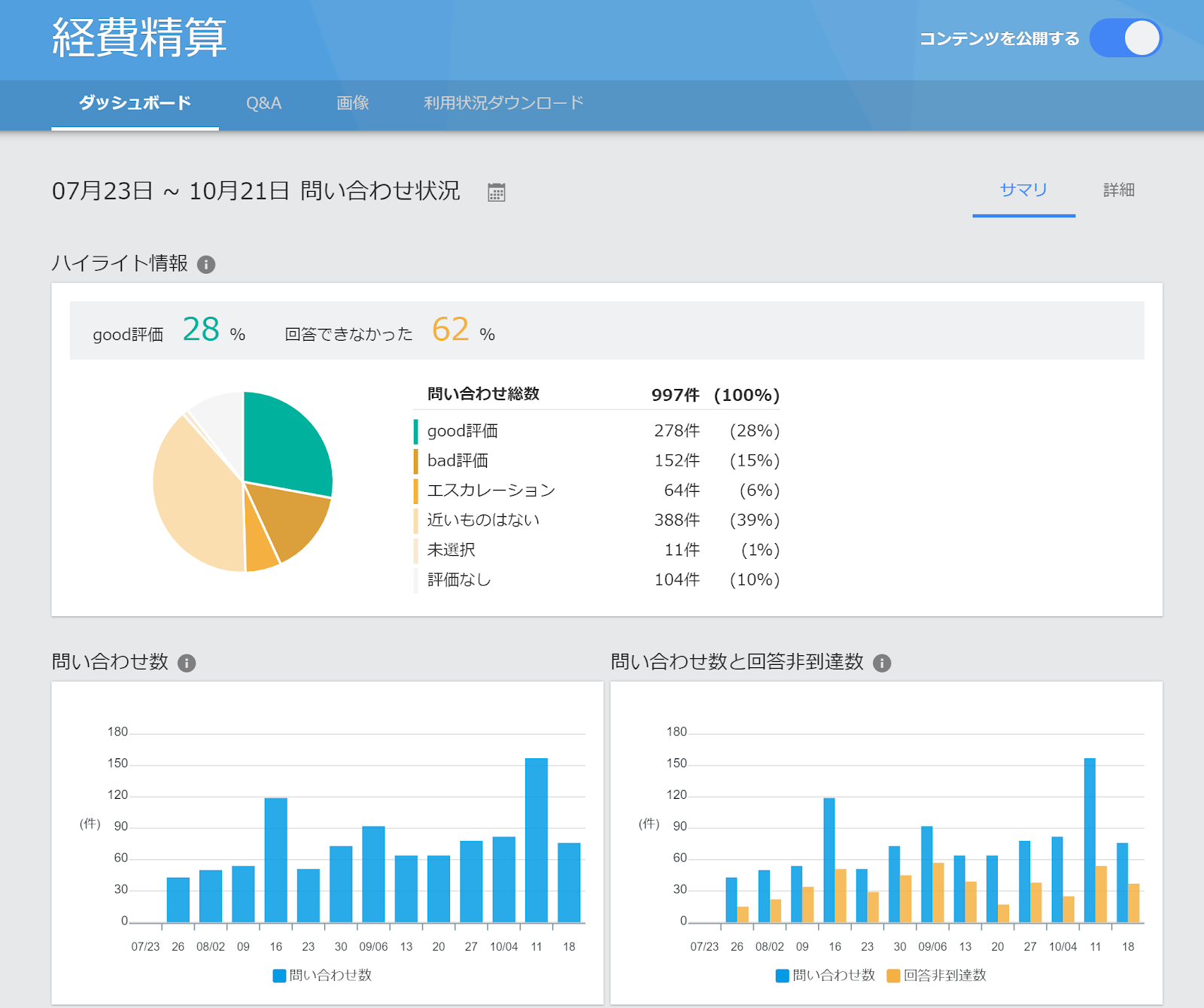Click the 10/04 axis label in right chart
The width and height of the screenshot is (1204, 1008).
pyautogui.click(x=1063, y=947)
